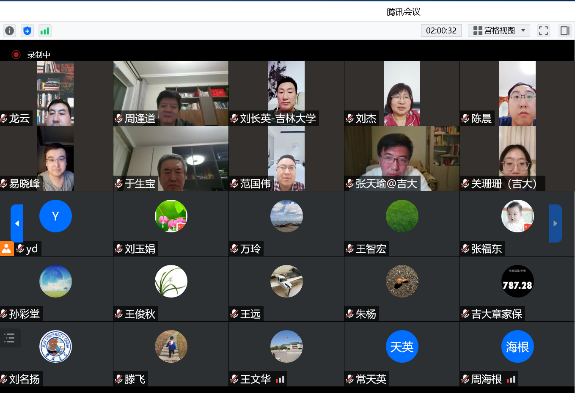The image size is (575, 397).
Task: Toggle the side panel icon
Action: point(565,30)
